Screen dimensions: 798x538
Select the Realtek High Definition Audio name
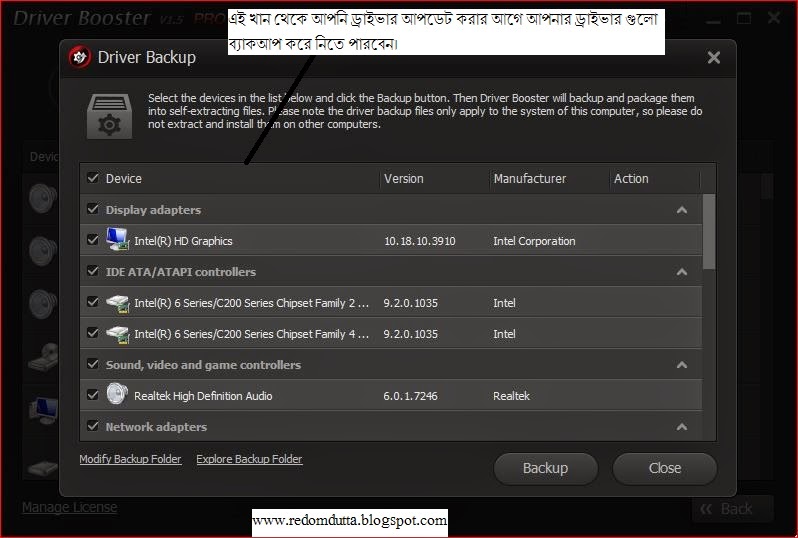click(x=203, y=396)
